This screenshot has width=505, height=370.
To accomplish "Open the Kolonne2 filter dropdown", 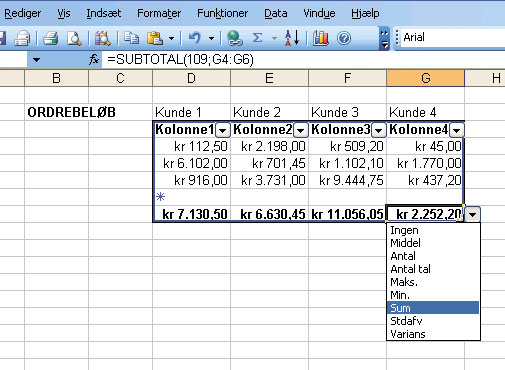I will [x=301, y=130].
